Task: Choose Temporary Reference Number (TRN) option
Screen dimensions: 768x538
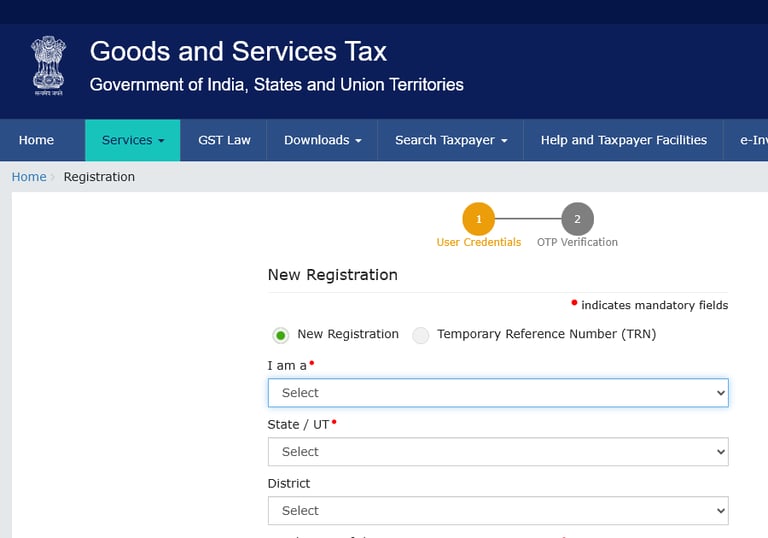Action: coord(421,335)
